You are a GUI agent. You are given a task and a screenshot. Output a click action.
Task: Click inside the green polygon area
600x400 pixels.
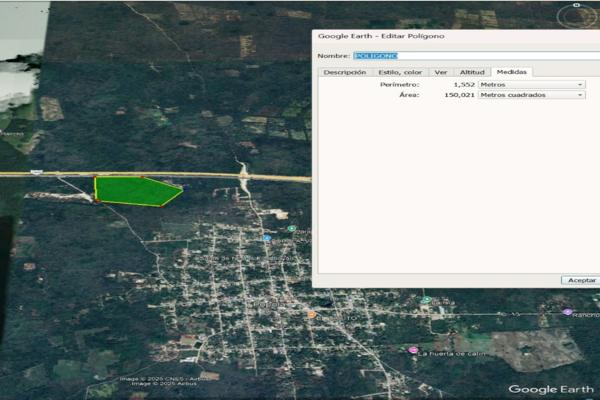tap(133, 190)
